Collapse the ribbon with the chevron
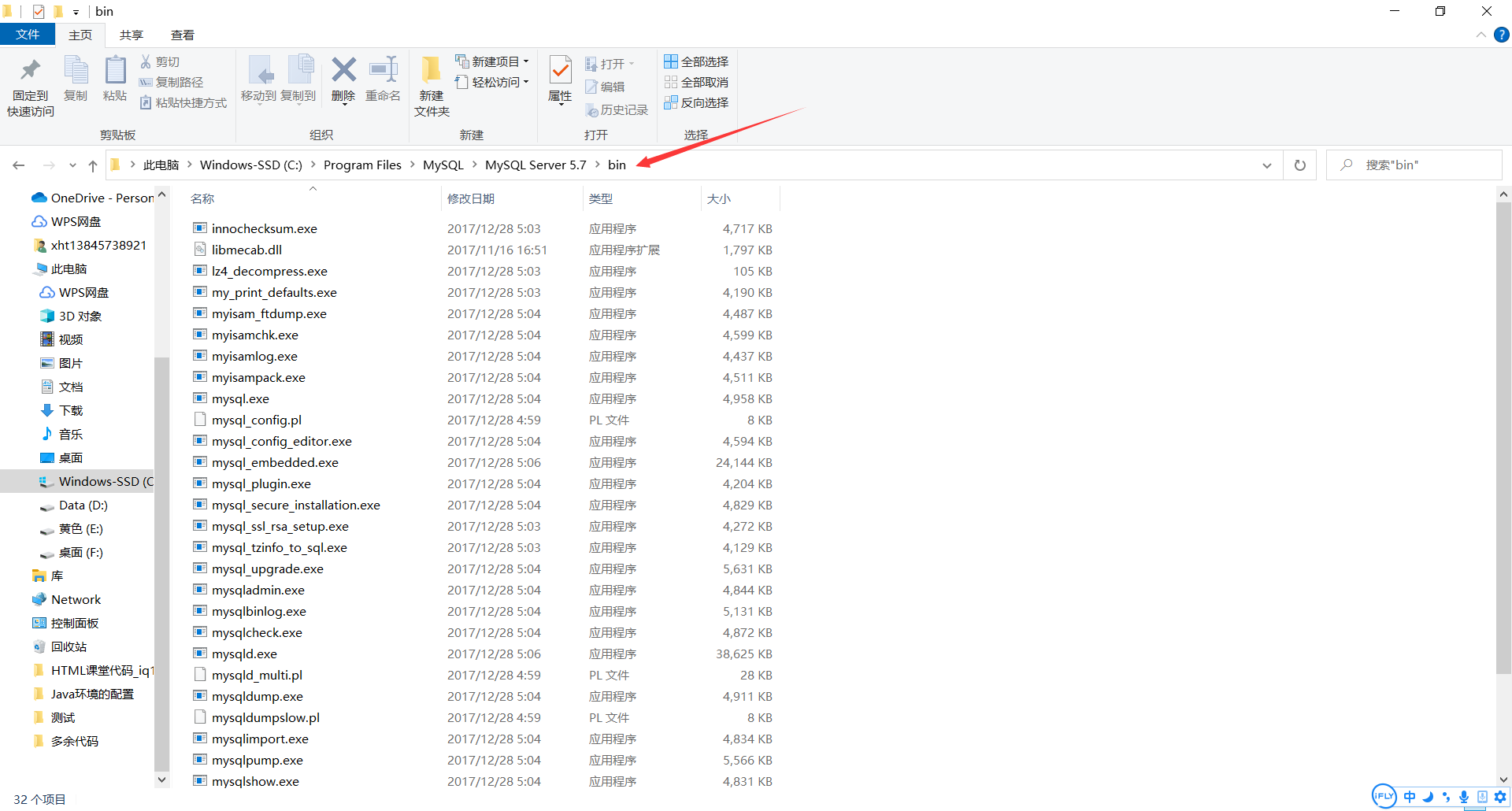Viewport: 1512px width, 811px height. (1480, 35)
